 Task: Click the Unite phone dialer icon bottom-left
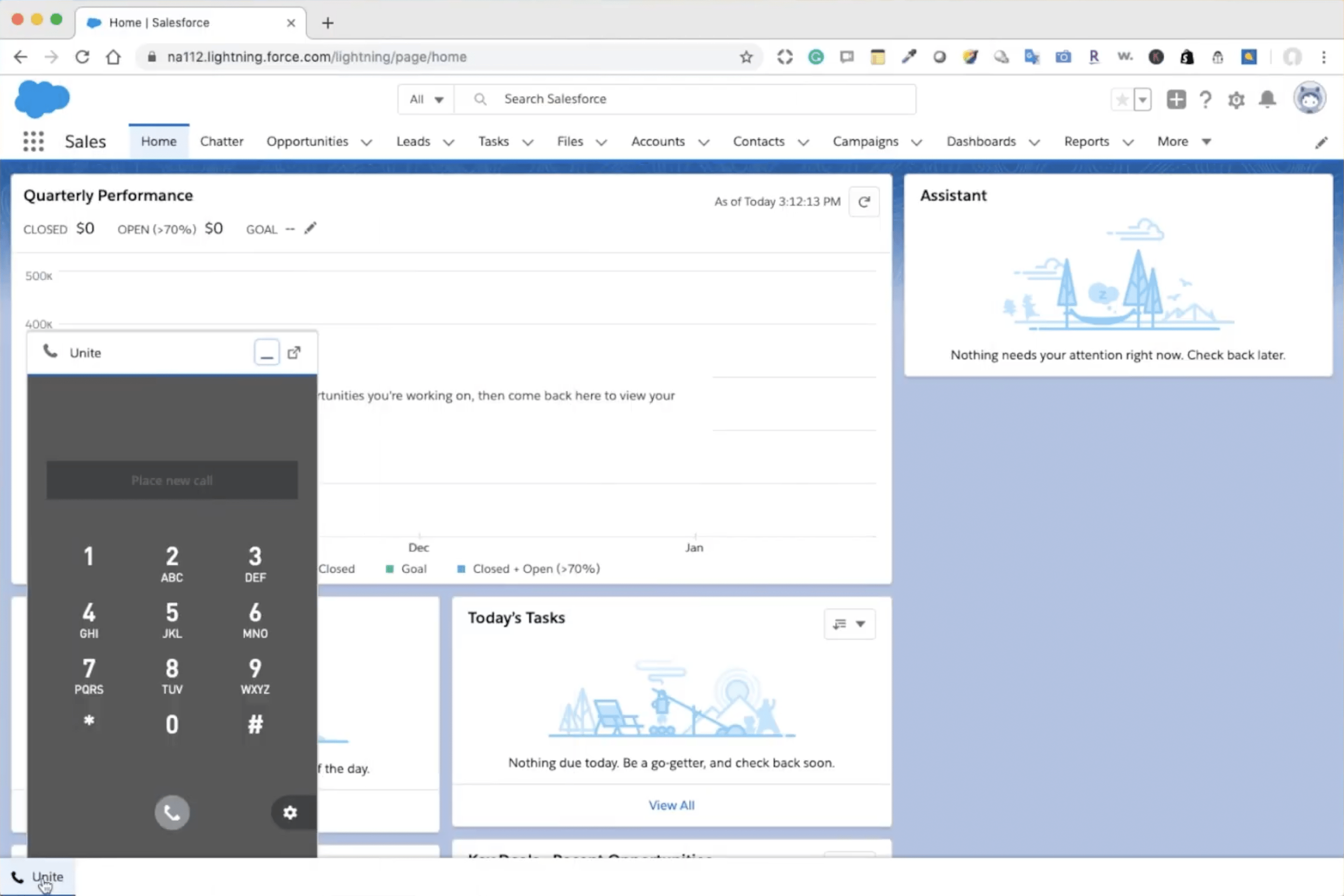17,877
